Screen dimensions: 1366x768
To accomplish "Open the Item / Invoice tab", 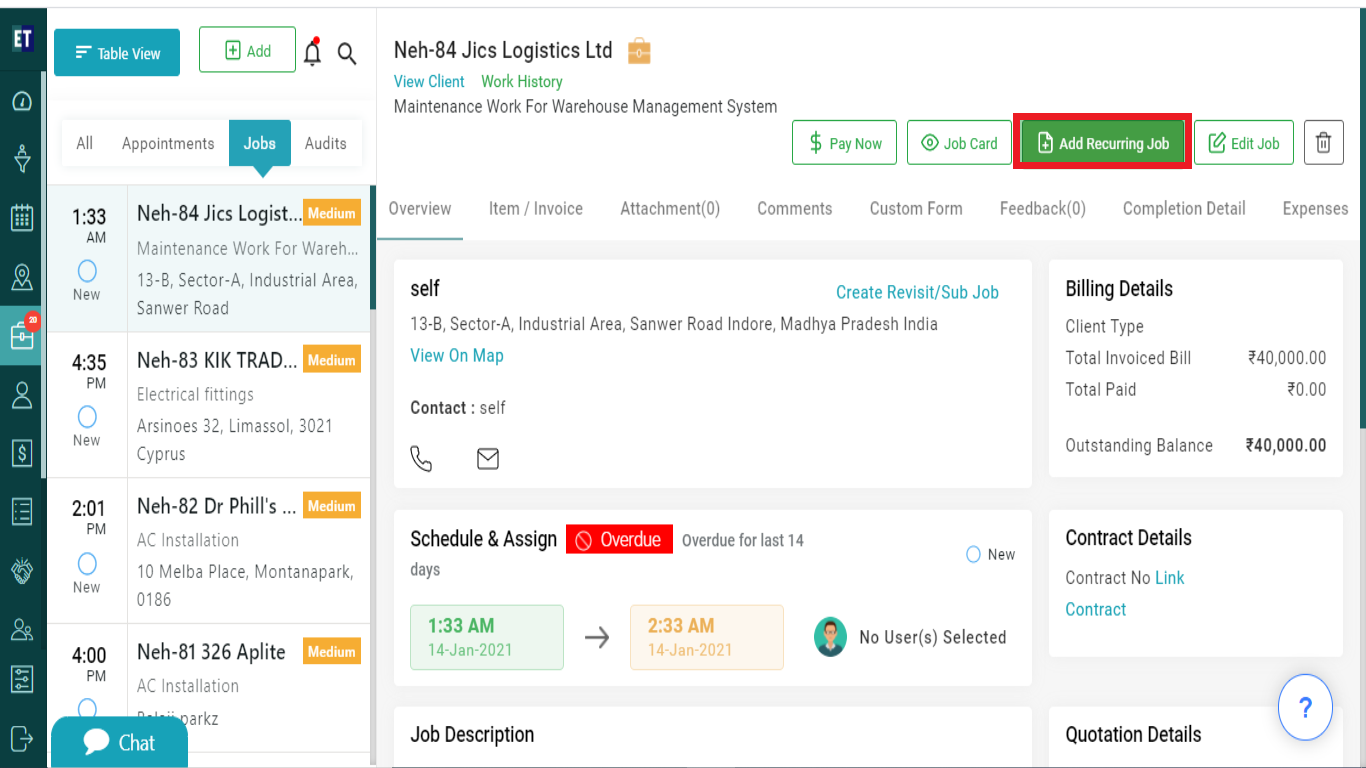I will (536, 208).
